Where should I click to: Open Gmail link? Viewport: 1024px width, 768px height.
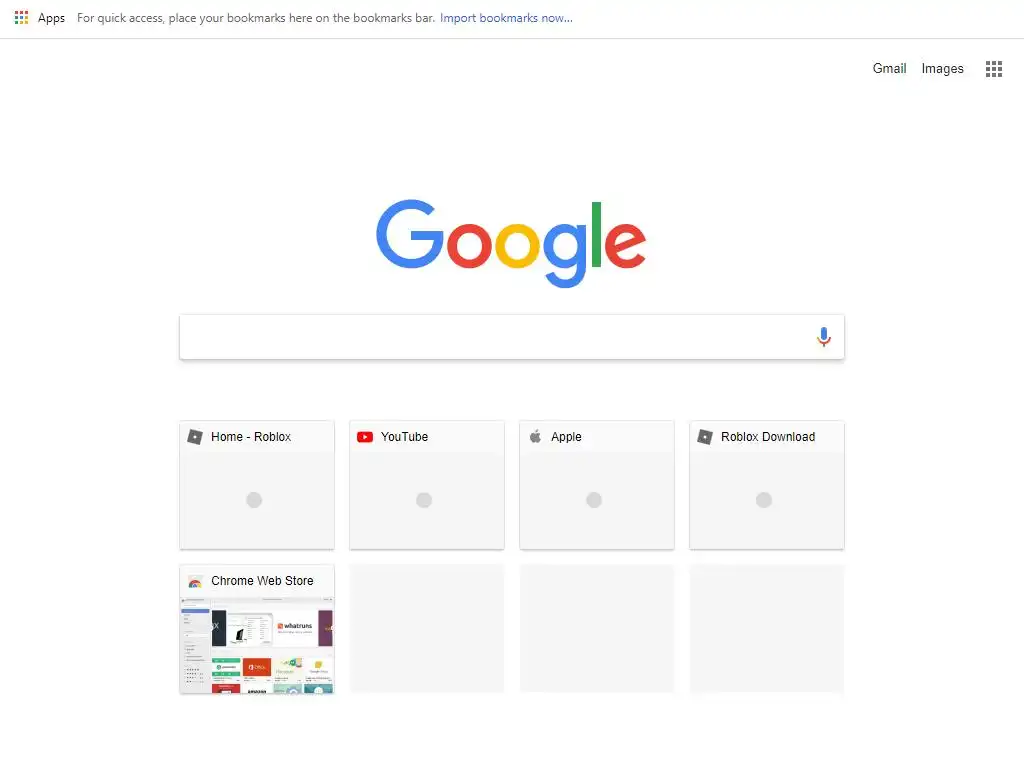889,69
